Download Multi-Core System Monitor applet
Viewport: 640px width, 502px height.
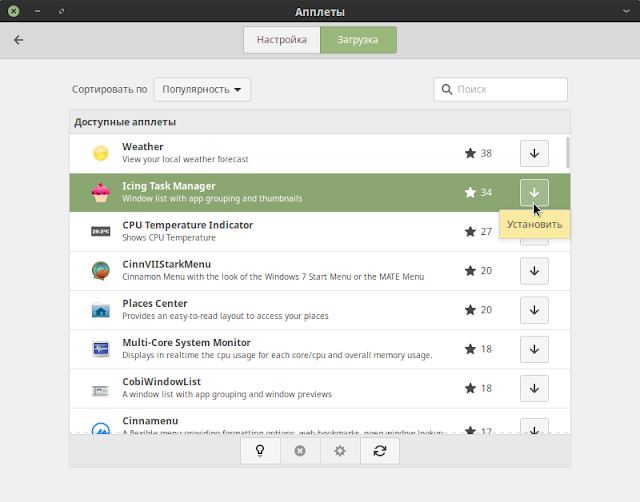[534, 349]
